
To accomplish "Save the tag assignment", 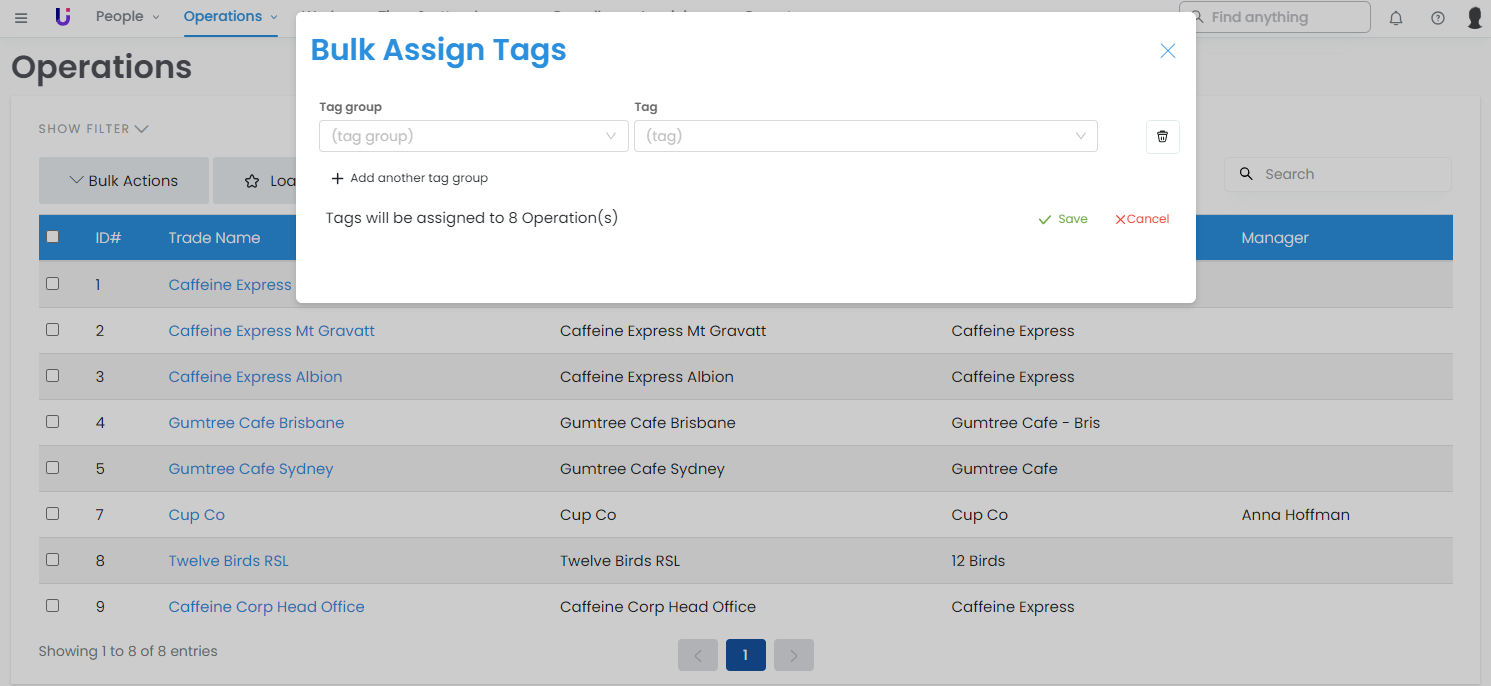I will pyautogui.click(x=1063, y=219).
